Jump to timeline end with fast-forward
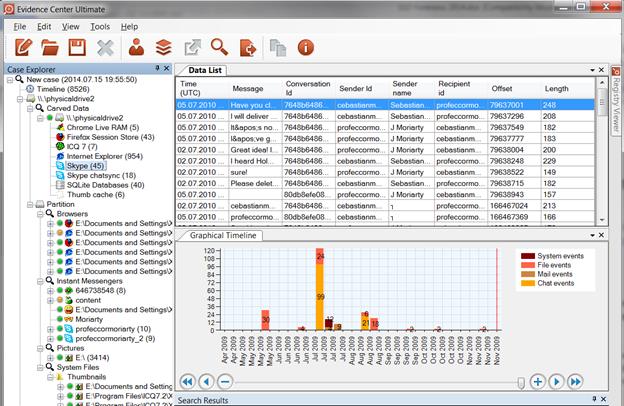624x406 pixels. click(x=575, y=382)
